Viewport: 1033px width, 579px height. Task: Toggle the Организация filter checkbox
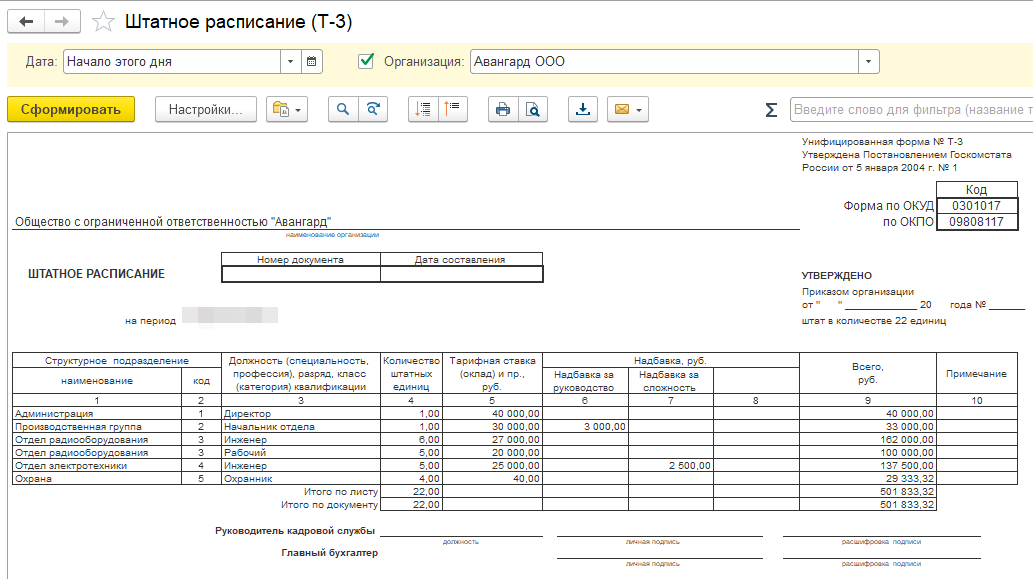pyautogui.click(x=366, y=61)
